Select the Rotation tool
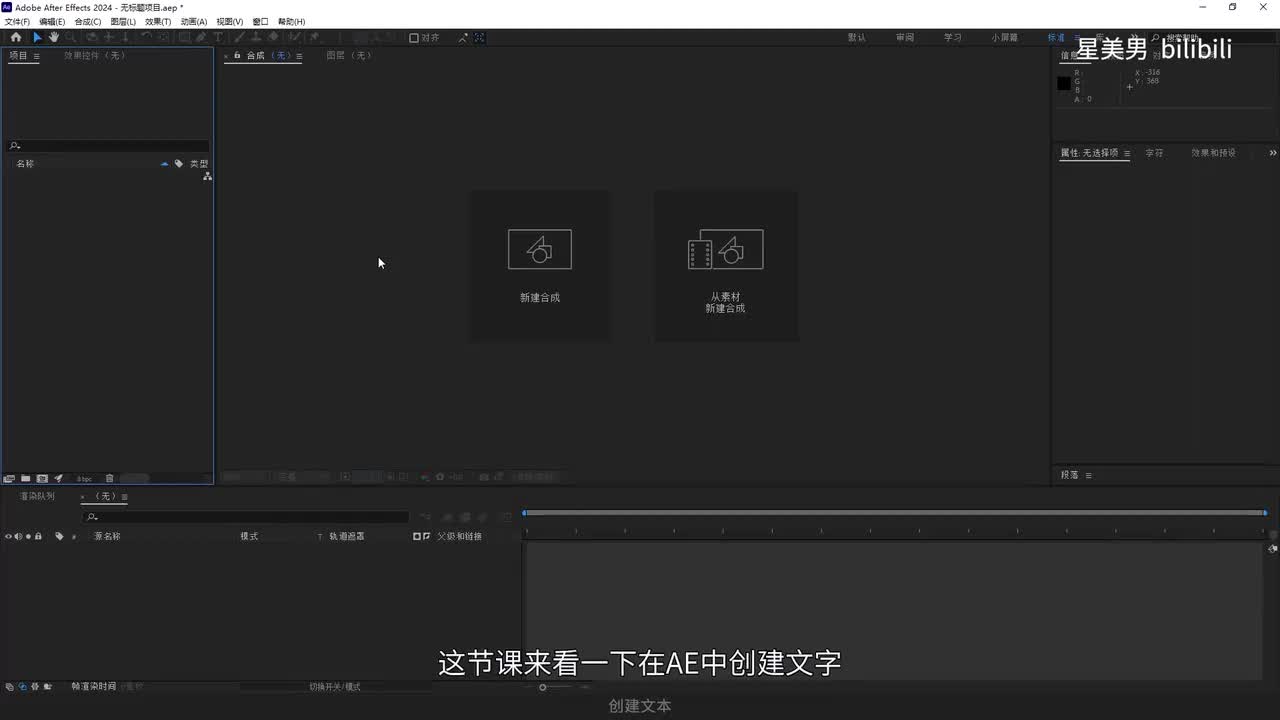Screen dimensions: 1280x720 [x=146, y=37]
